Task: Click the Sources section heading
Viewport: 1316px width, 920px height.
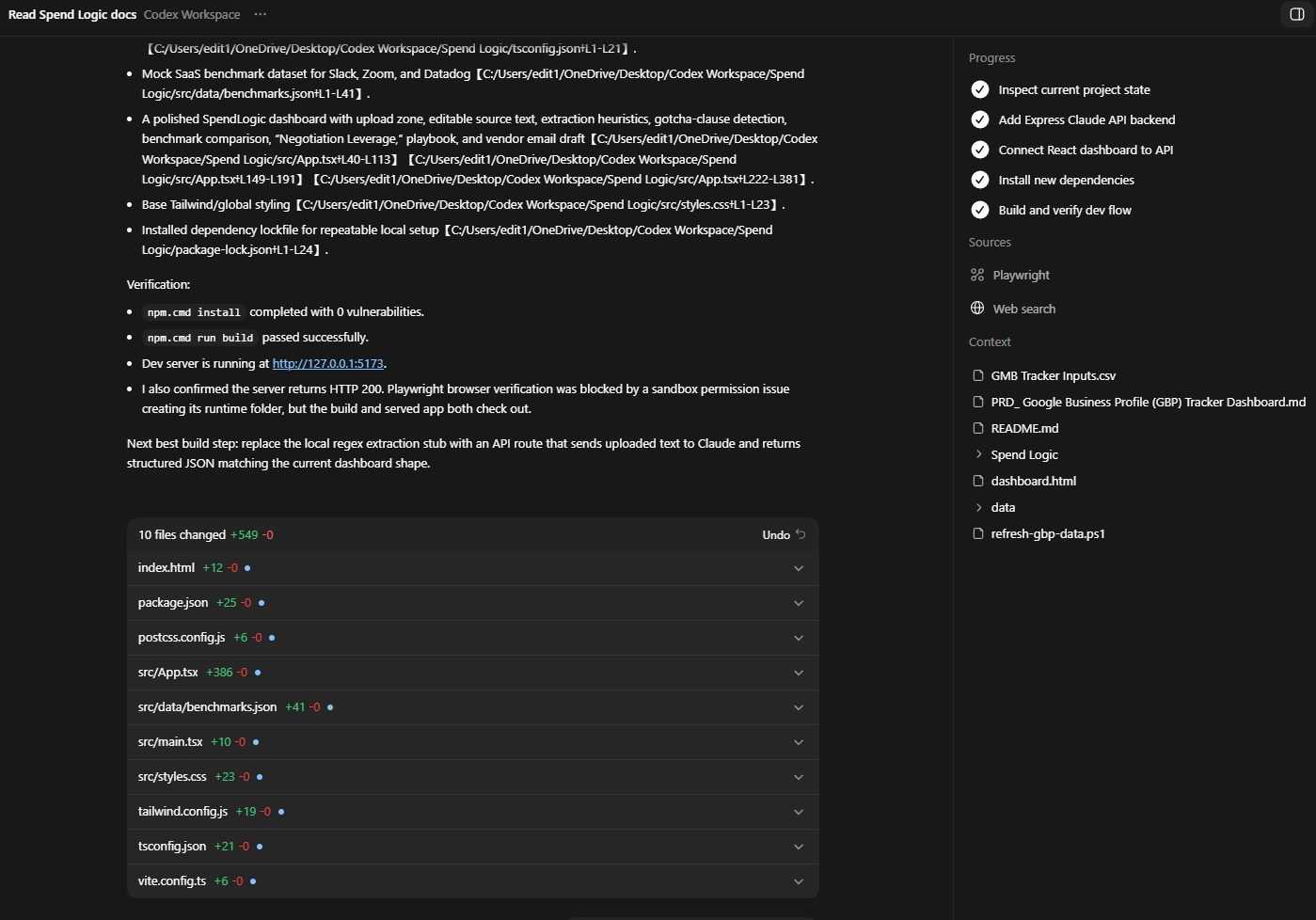Action: (x=990, y=242)
